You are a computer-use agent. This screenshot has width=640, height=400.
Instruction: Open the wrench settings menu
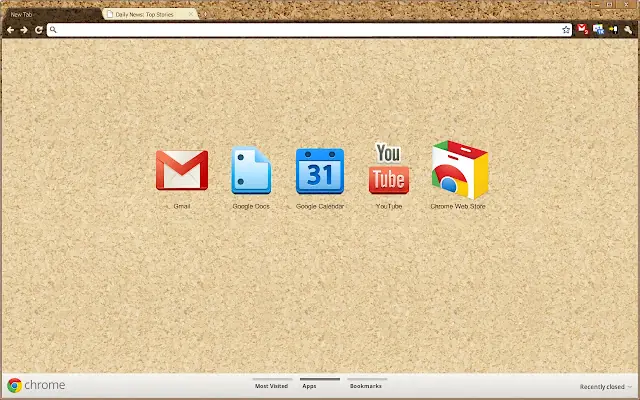pyautogui.click(x=628, y=30)
